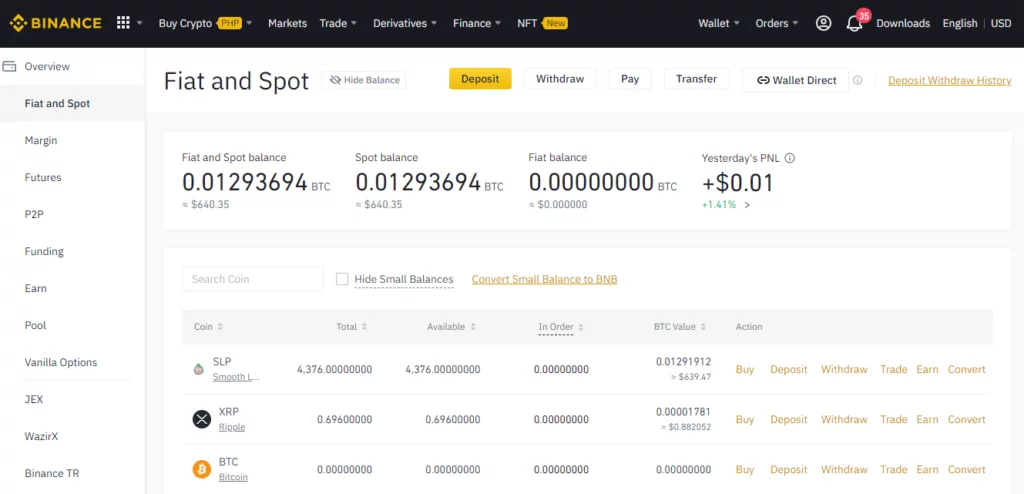Screen dimensions: 1024x494
Task: Click Deposit in the BTC row
Action: [789, 469]
